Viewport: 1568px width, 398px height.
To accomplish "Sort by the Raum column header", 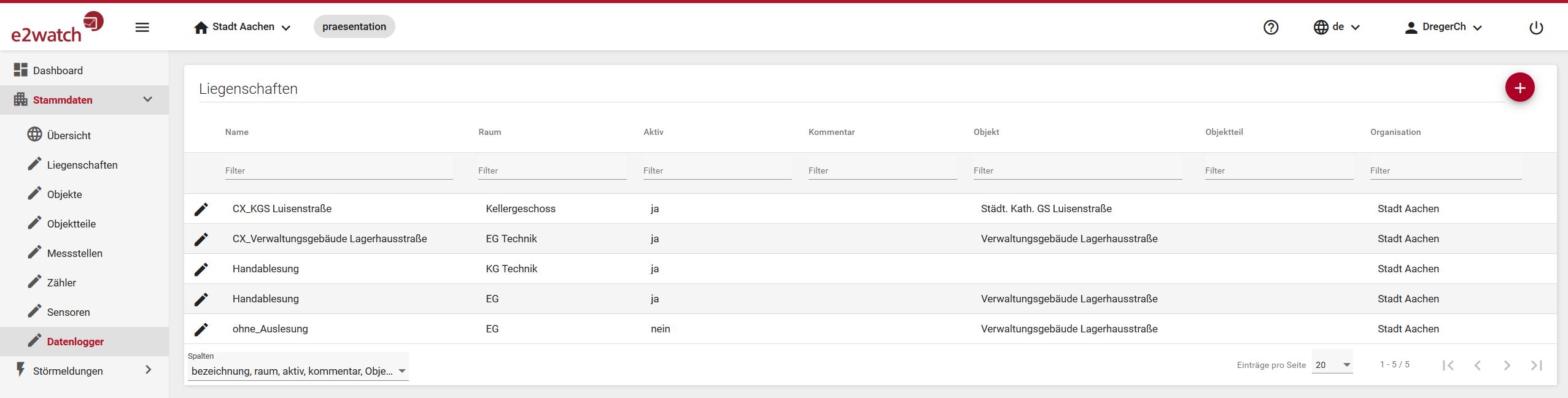I will pyautogui.click(x=489, y=132).
